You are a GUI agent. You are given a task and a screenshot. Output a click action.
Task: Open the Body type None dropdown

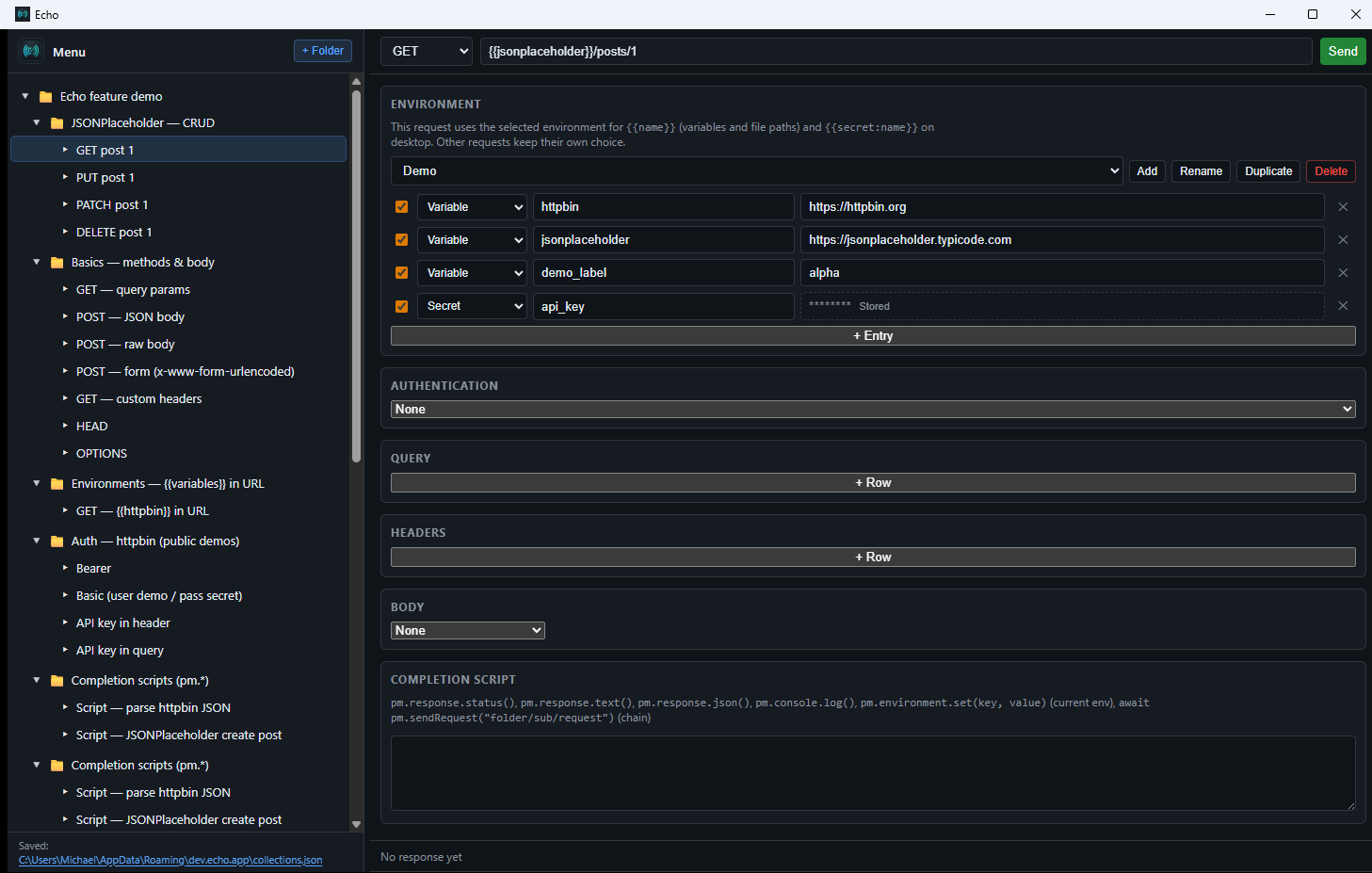pos(468,630)
